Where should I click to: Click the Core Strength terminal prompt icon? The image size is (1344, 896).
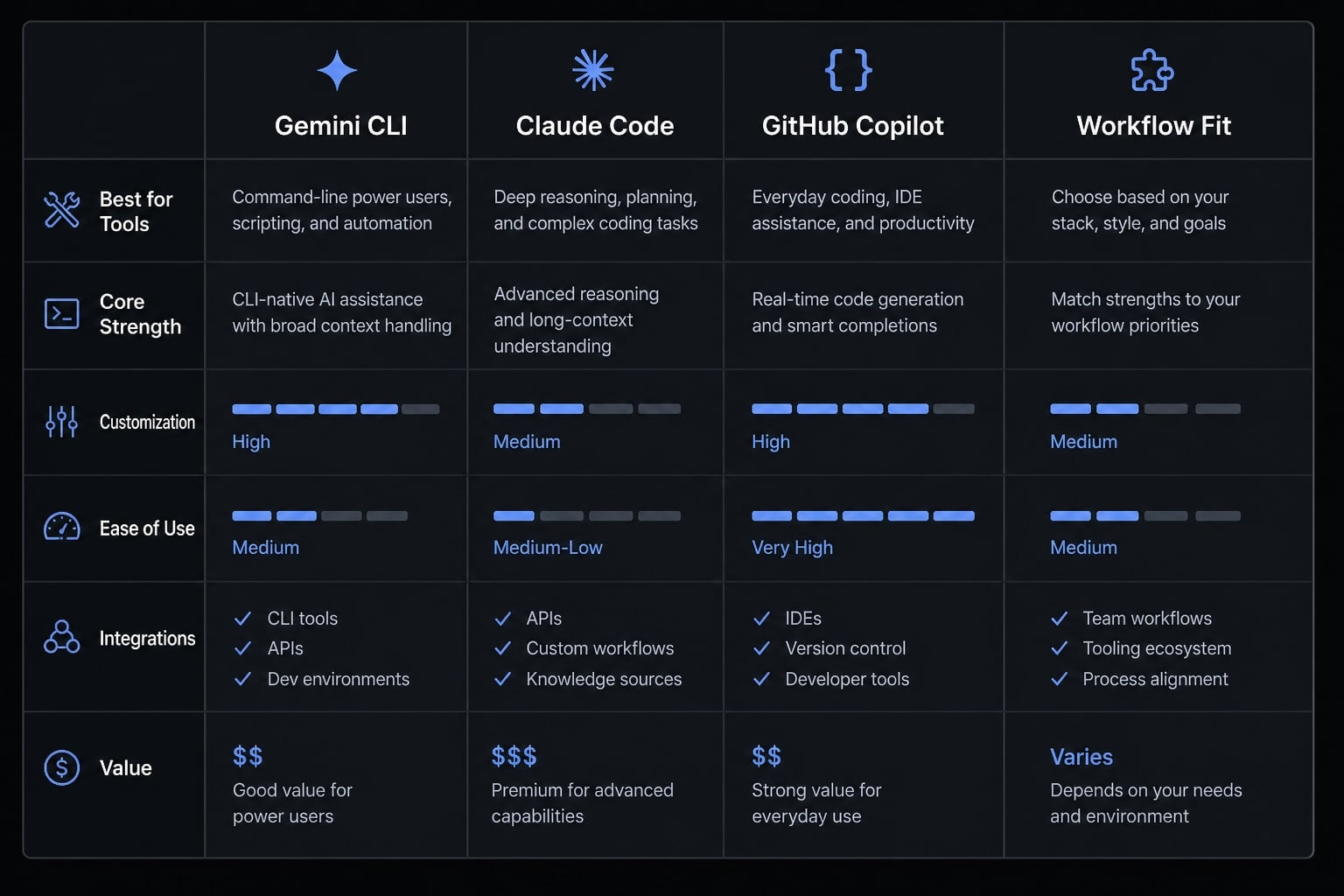62,313
